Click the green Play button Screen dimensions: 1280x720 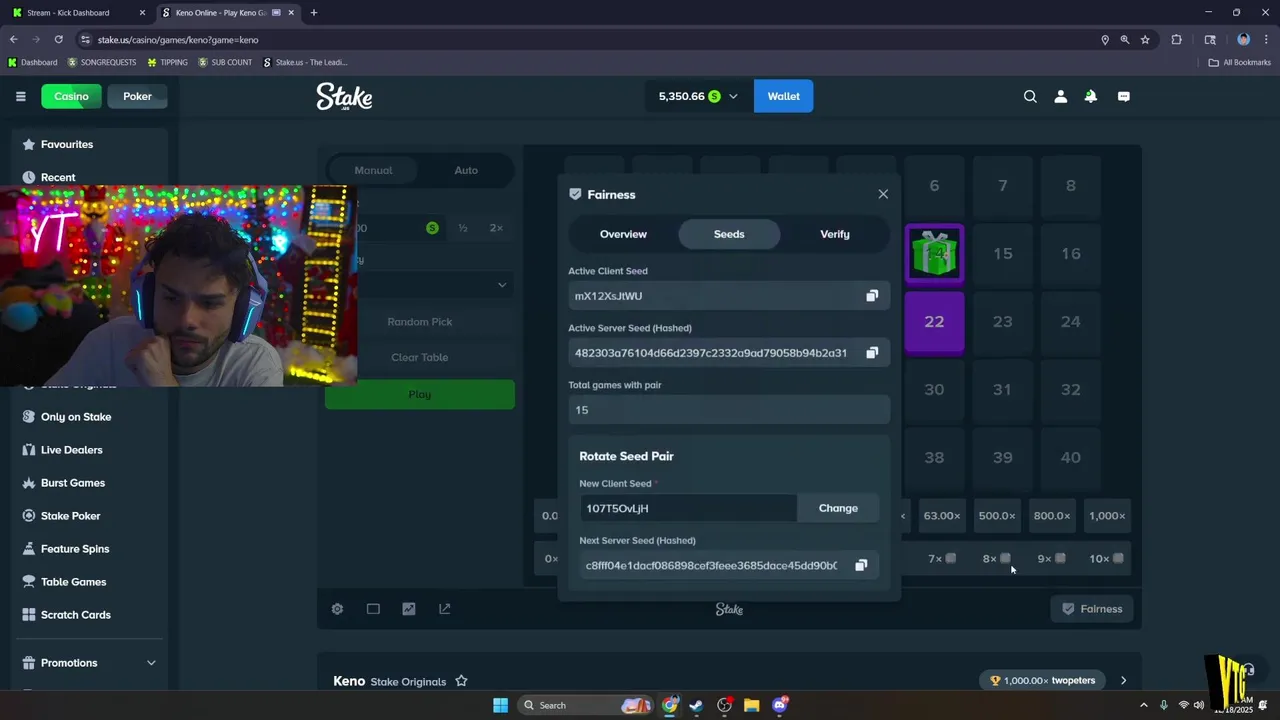[420, 394]
